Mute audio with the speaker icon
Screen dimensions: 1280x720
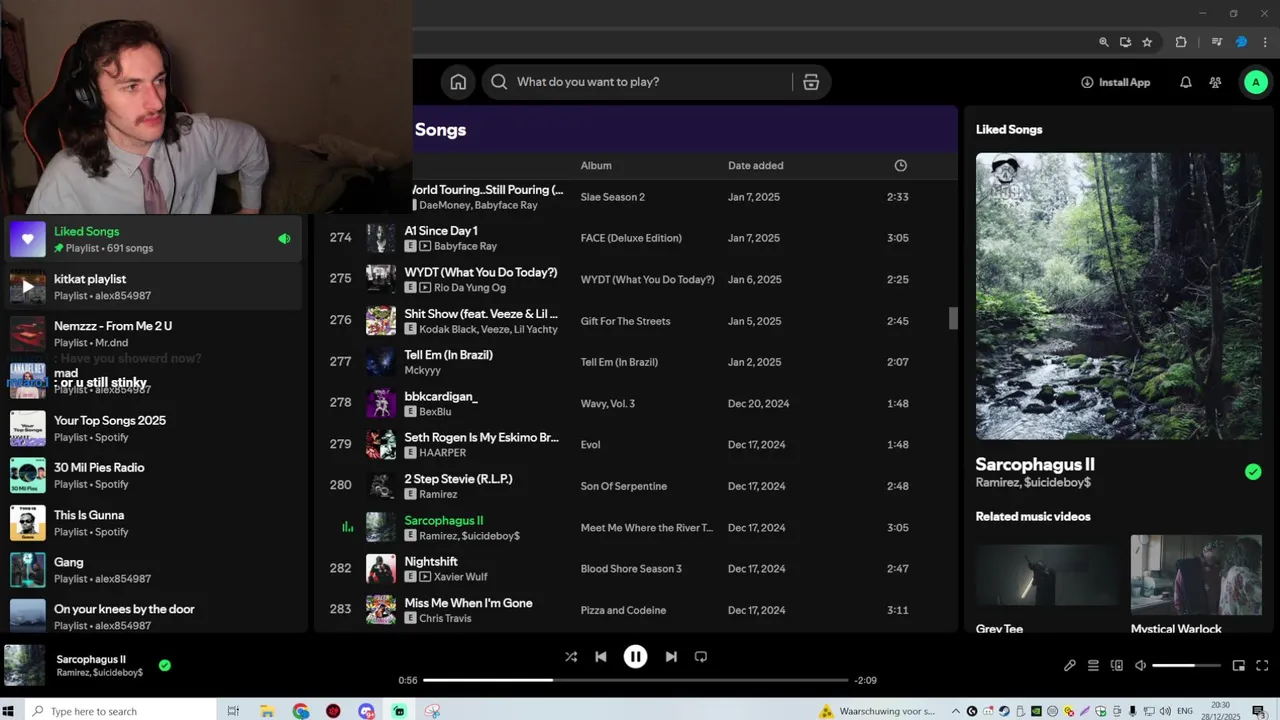1140,666
